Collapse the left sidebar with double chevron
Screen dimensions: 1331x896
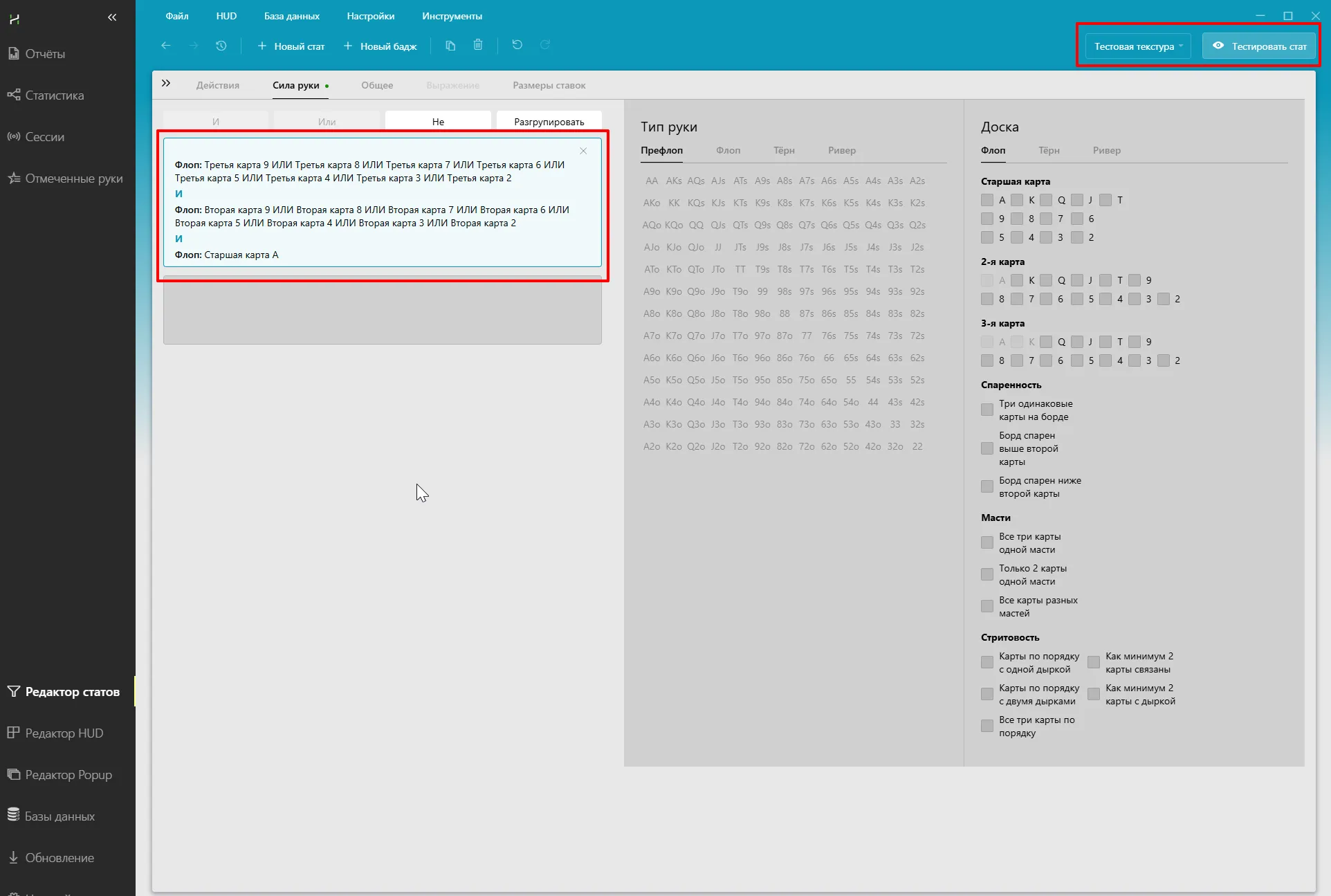(x=112, y=17)
